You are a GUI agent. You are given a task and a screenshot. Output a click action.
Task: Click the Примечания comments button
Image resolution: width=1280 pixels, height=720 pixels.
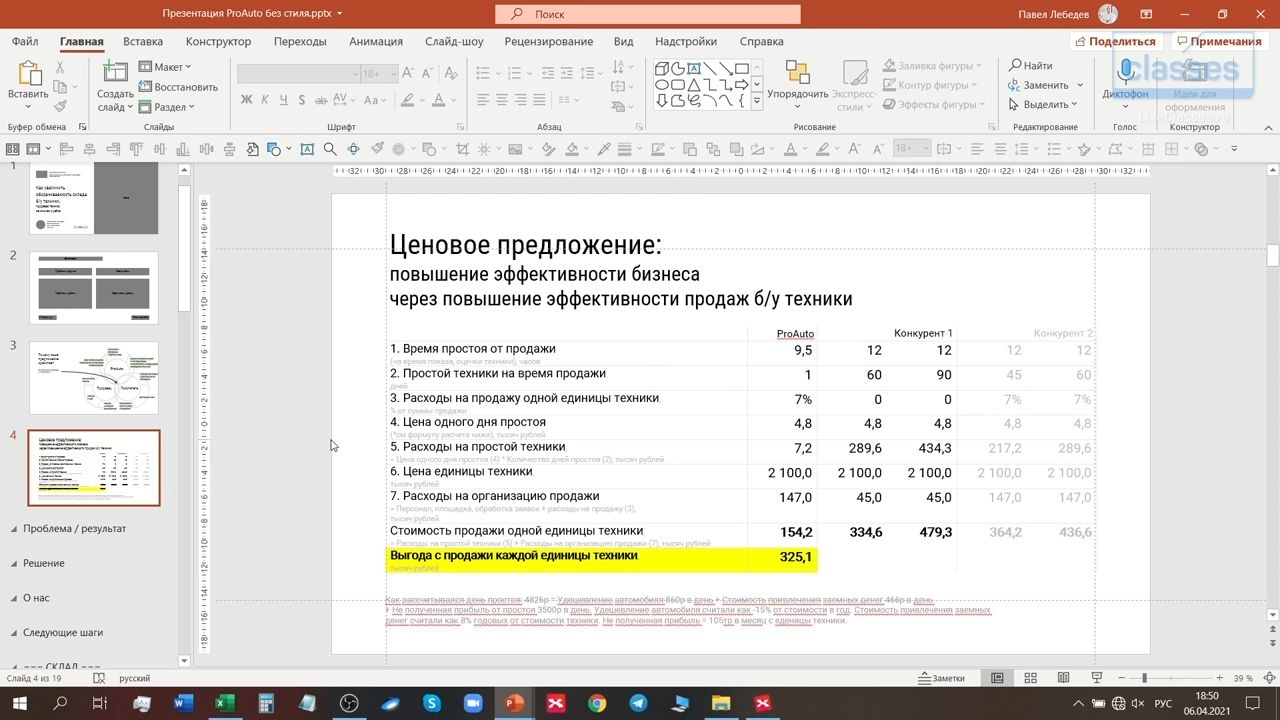1218,42
